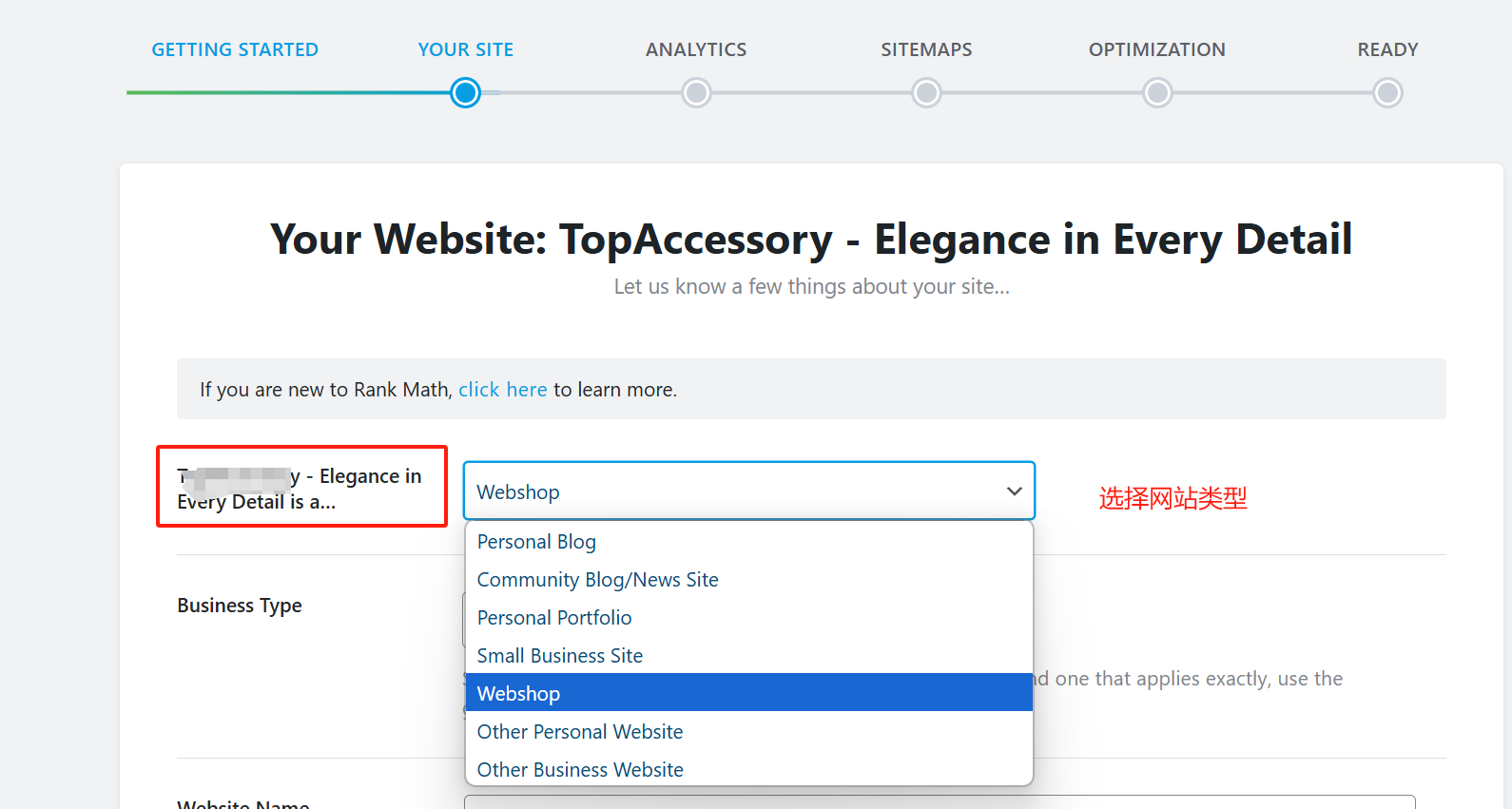Open the 'click here' learn more link
The width and height of the screenshot is (1512, 809).
(x=502, y=390)
